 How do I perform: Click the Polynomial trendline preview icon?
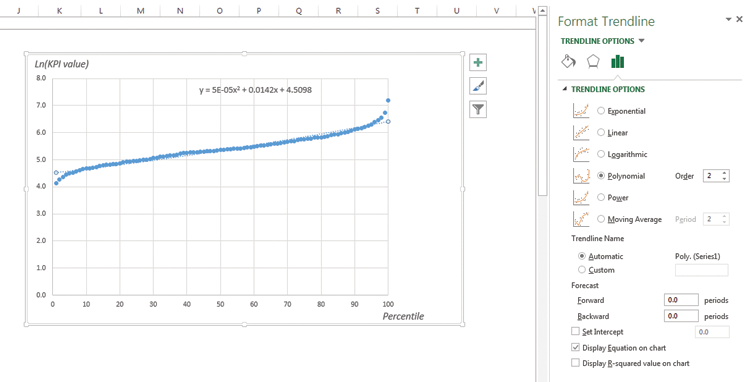581,176
